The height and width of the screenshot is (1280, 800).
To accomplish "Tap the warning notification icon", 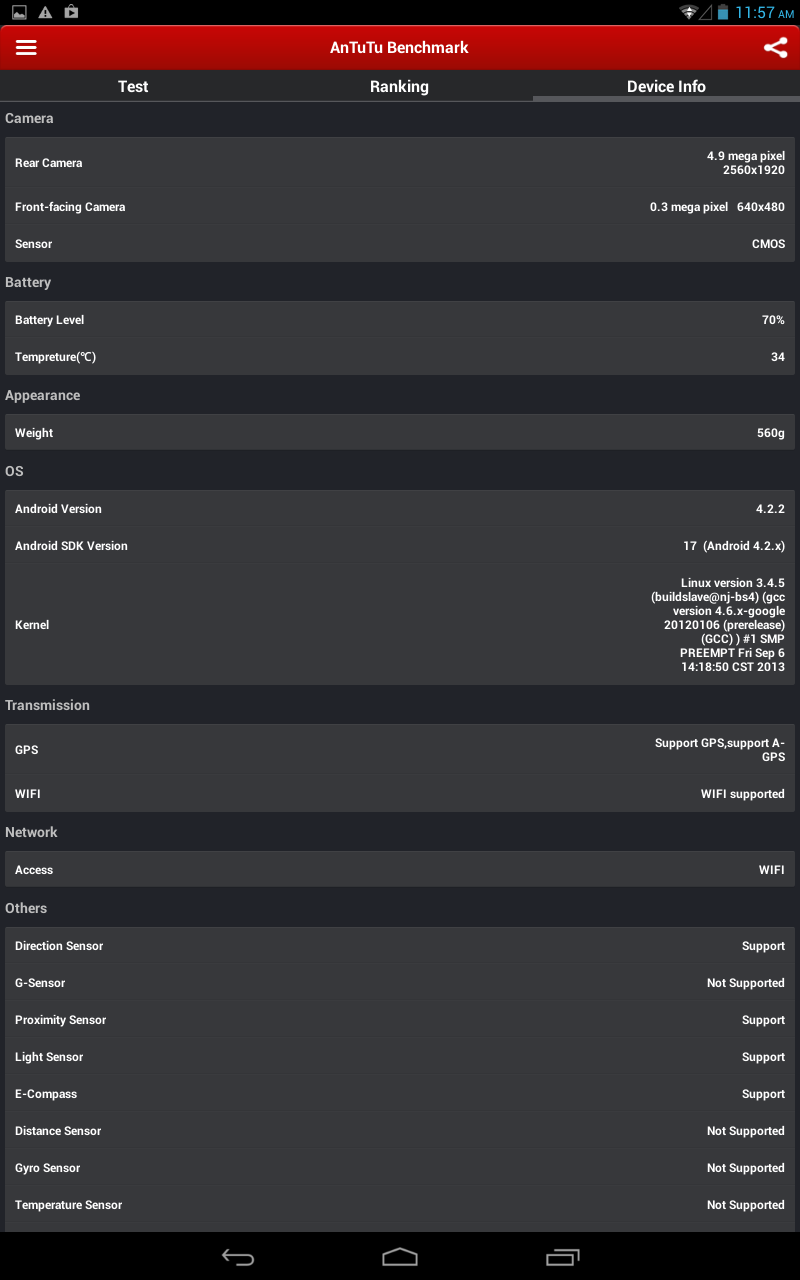I will click(45, 12).
